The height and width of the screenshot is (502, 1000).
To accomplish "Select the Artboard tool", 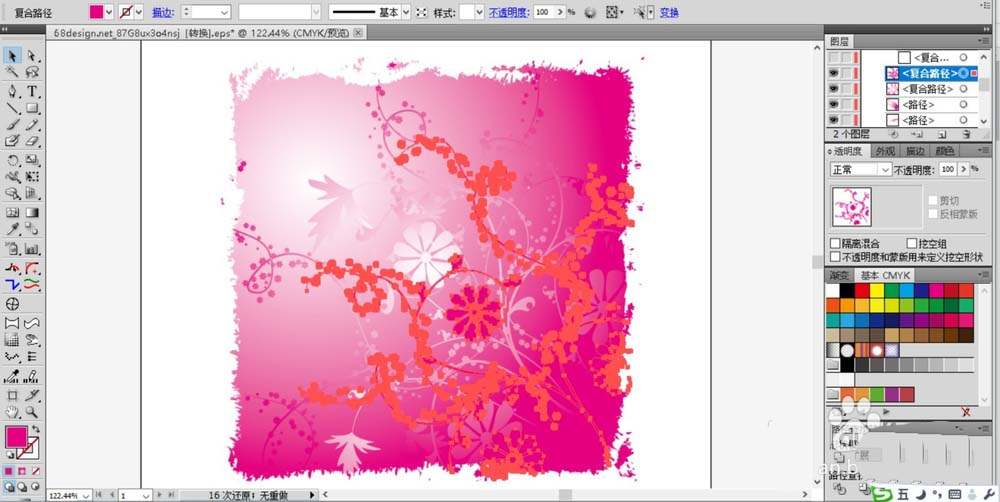I will 12,395.
